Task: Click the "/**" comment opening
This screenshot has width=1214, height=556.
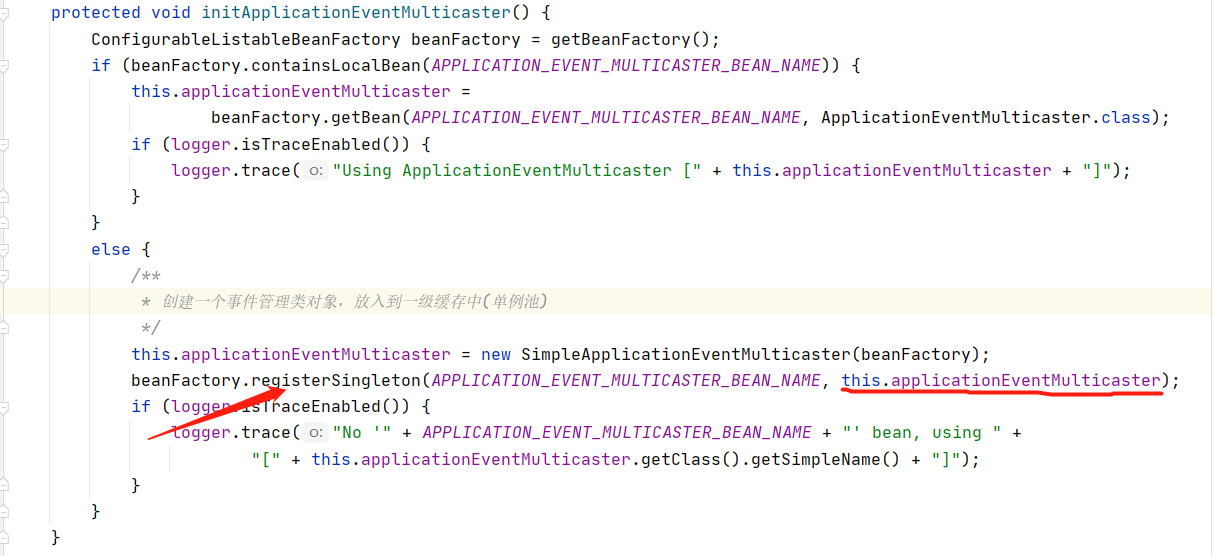Action: (x=146, y=275)
